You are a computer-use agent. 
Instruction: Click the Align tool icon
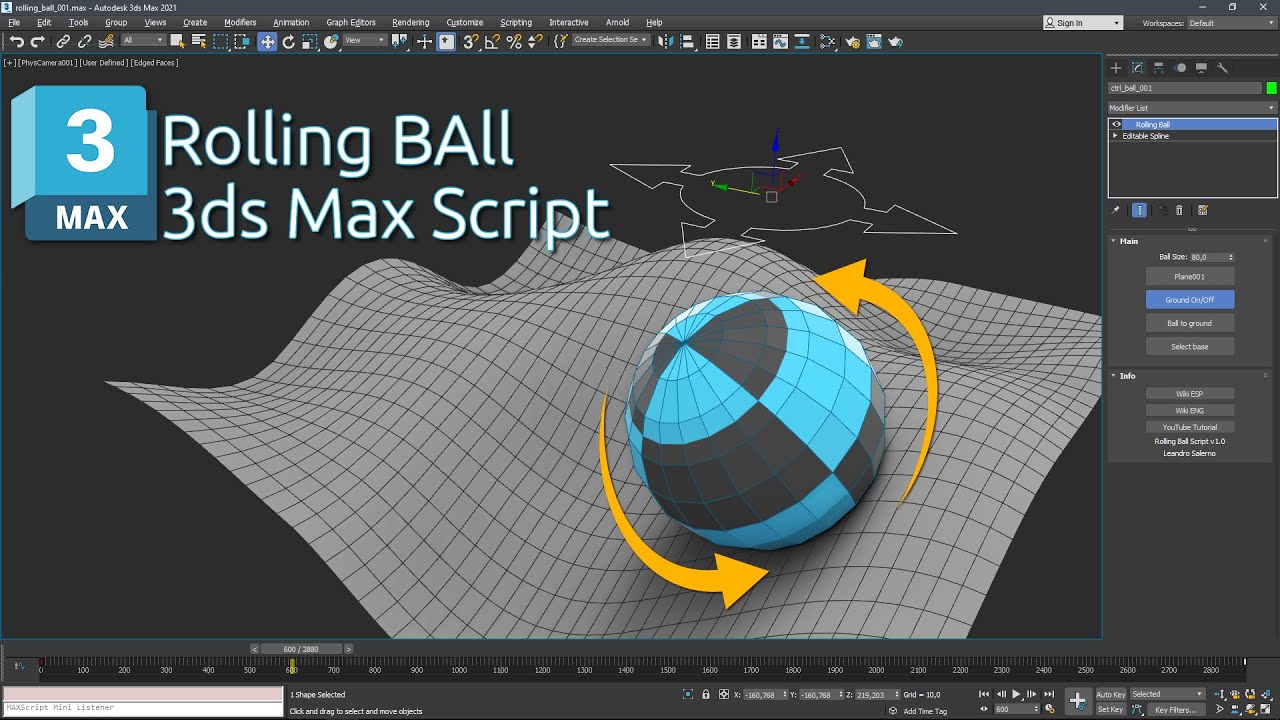coord(687,41)
